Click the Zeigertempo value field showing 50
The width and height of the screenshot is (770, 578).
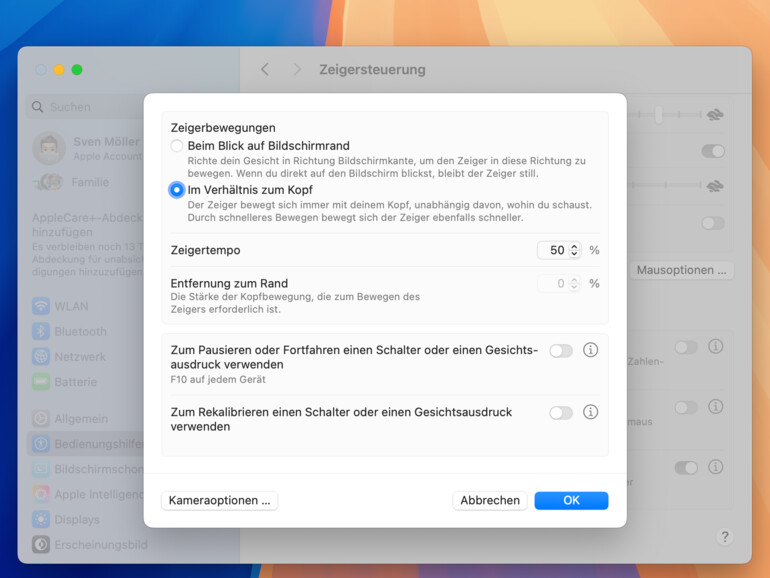coord(554,250)
